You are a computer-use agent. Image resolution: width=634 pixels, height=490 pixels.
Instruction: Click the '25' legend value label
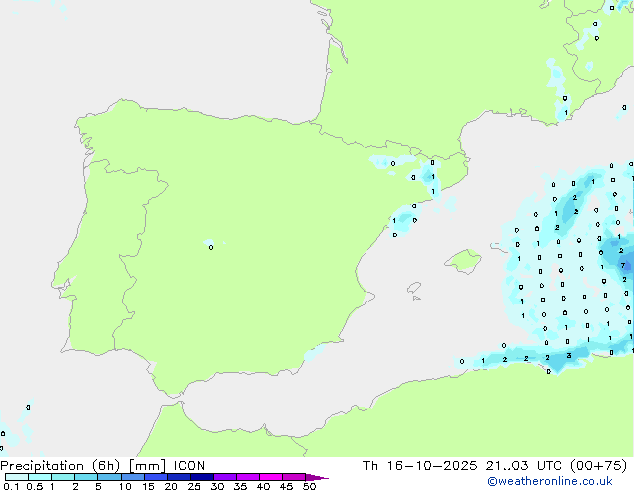[x=194, y=486]
